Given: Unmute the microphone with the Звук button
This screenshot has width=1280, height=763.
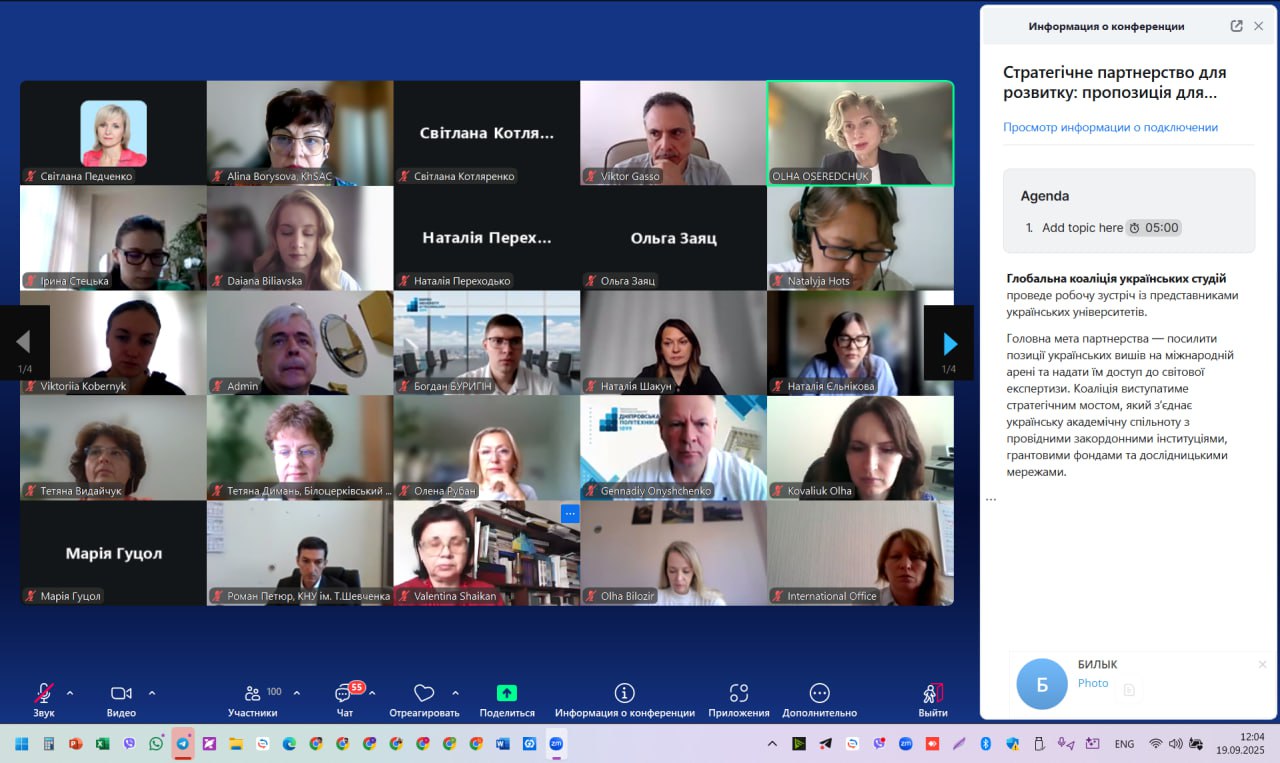Looking at the screenshot, I should click(x=43, y=693).
